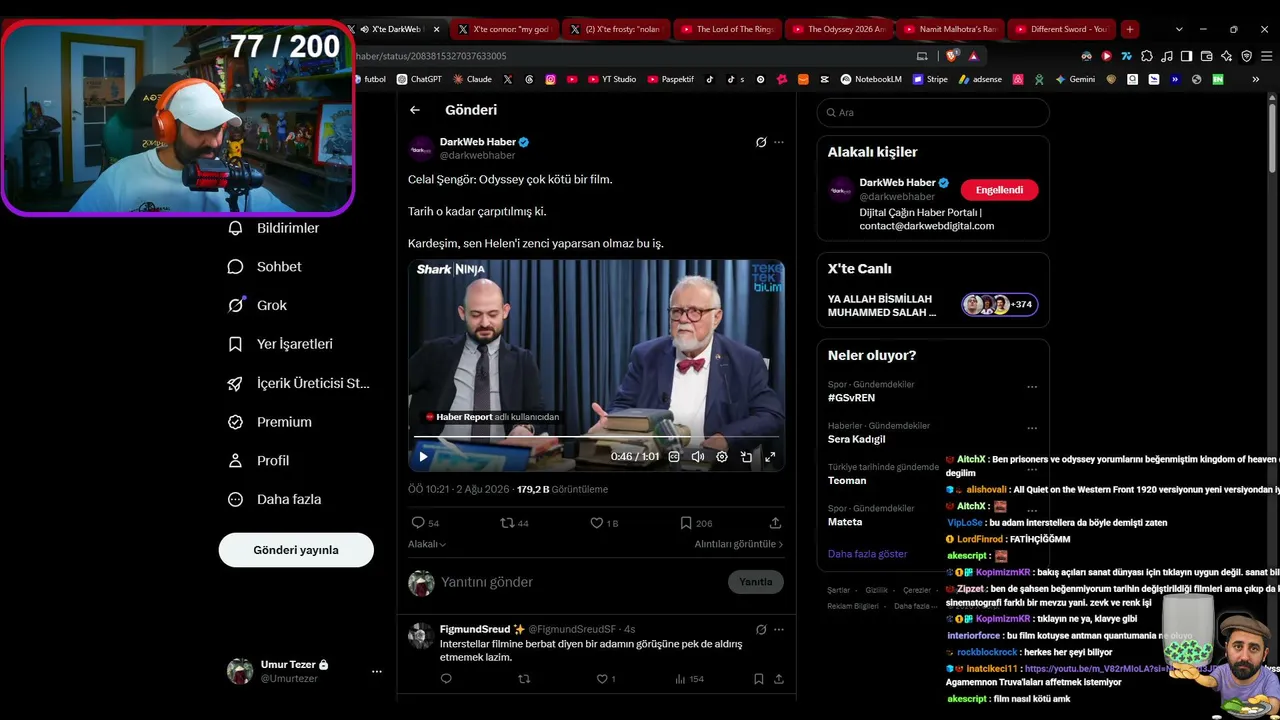The width and height of the screenshot is (1280, 720).
Task: Open browser main menu hamburger
Action: [1266, 56]
